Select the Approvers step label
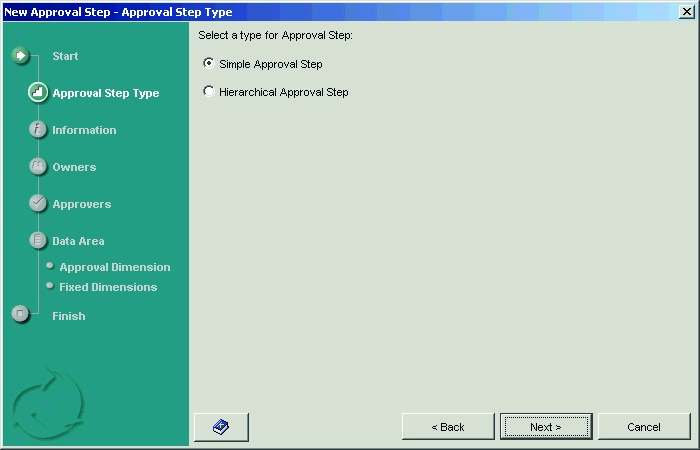 81,204
